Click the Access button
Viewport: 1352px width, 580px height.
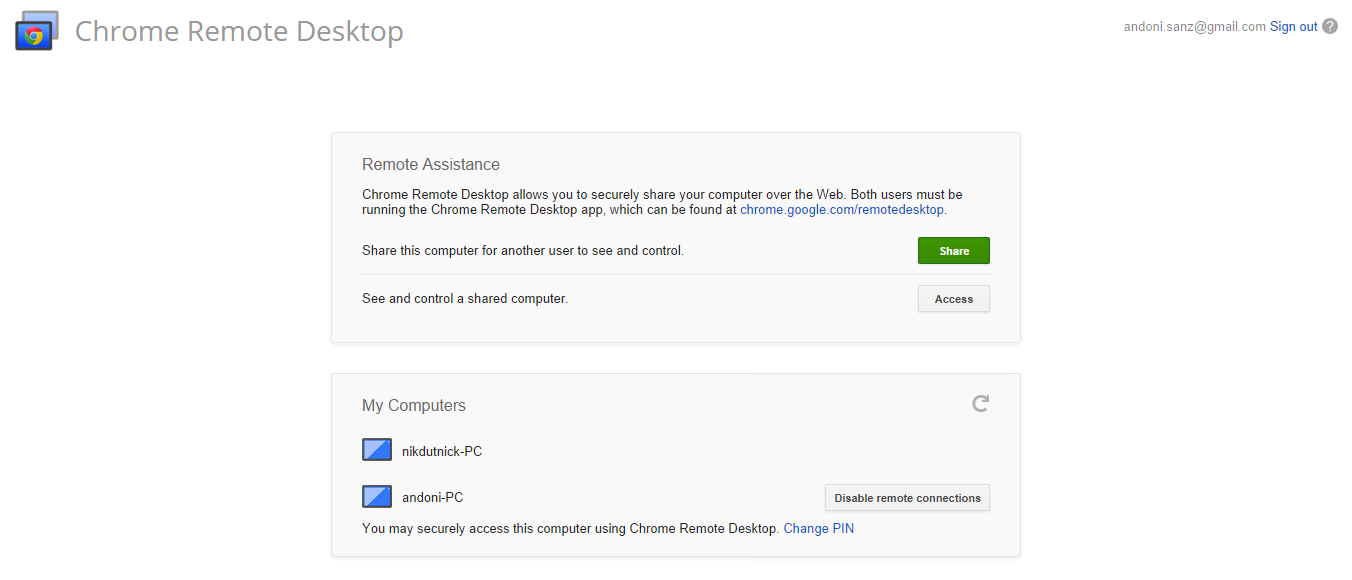click(953, 299)
